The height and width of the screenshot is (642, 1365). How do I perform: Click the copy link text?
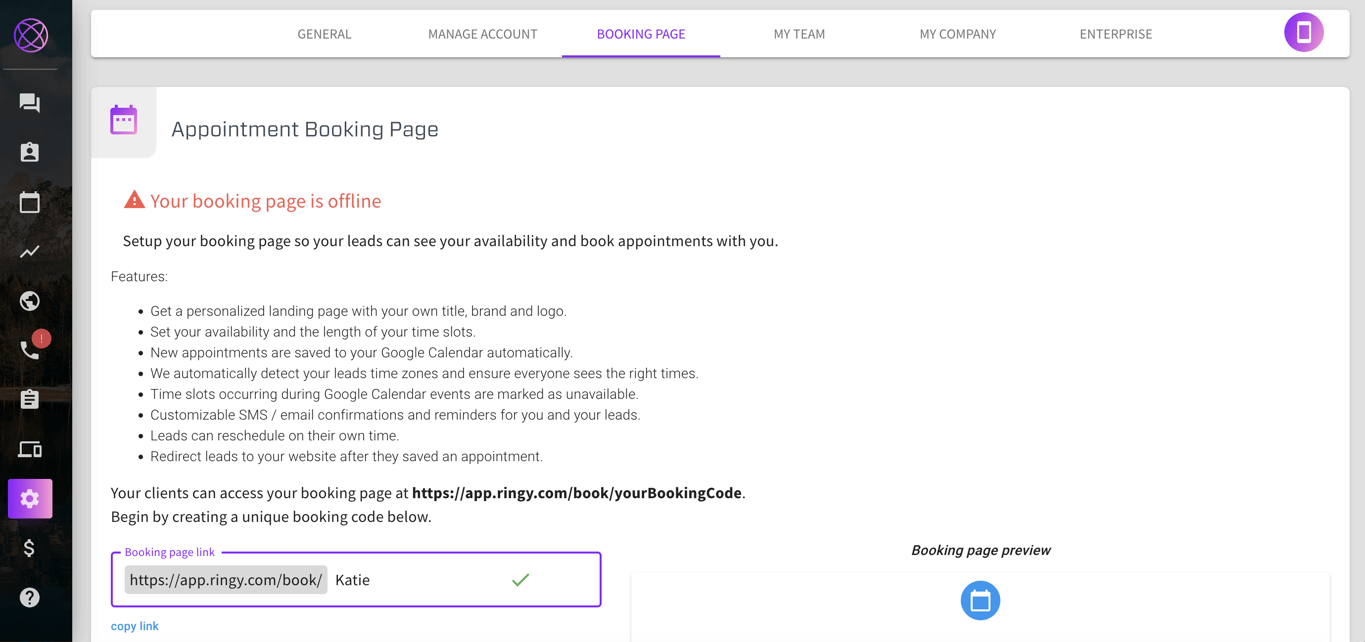135,625
